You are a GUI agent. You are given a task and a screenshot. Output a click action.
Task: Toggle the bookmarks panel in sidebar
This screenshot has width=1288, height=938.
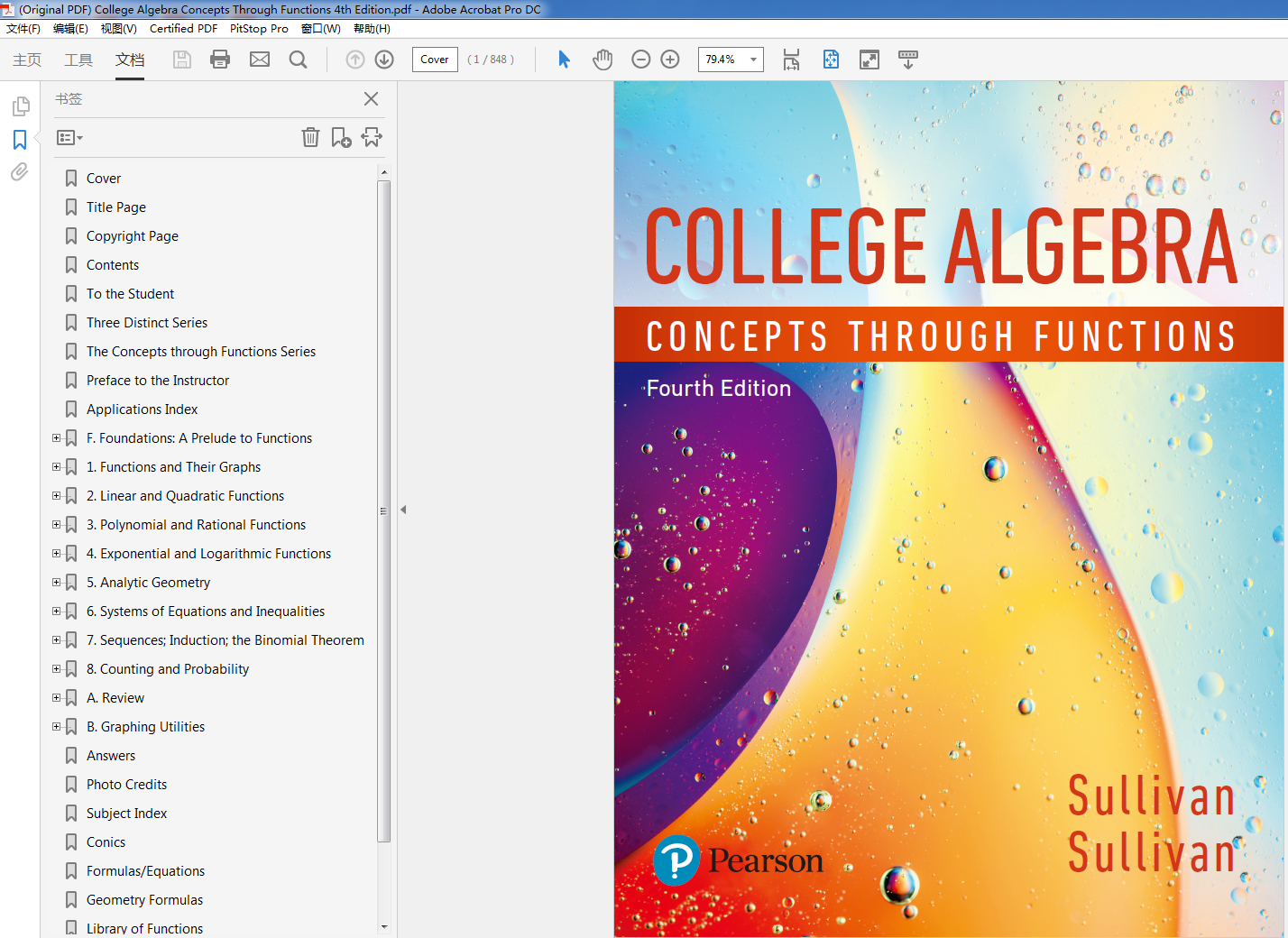[20, 140]
